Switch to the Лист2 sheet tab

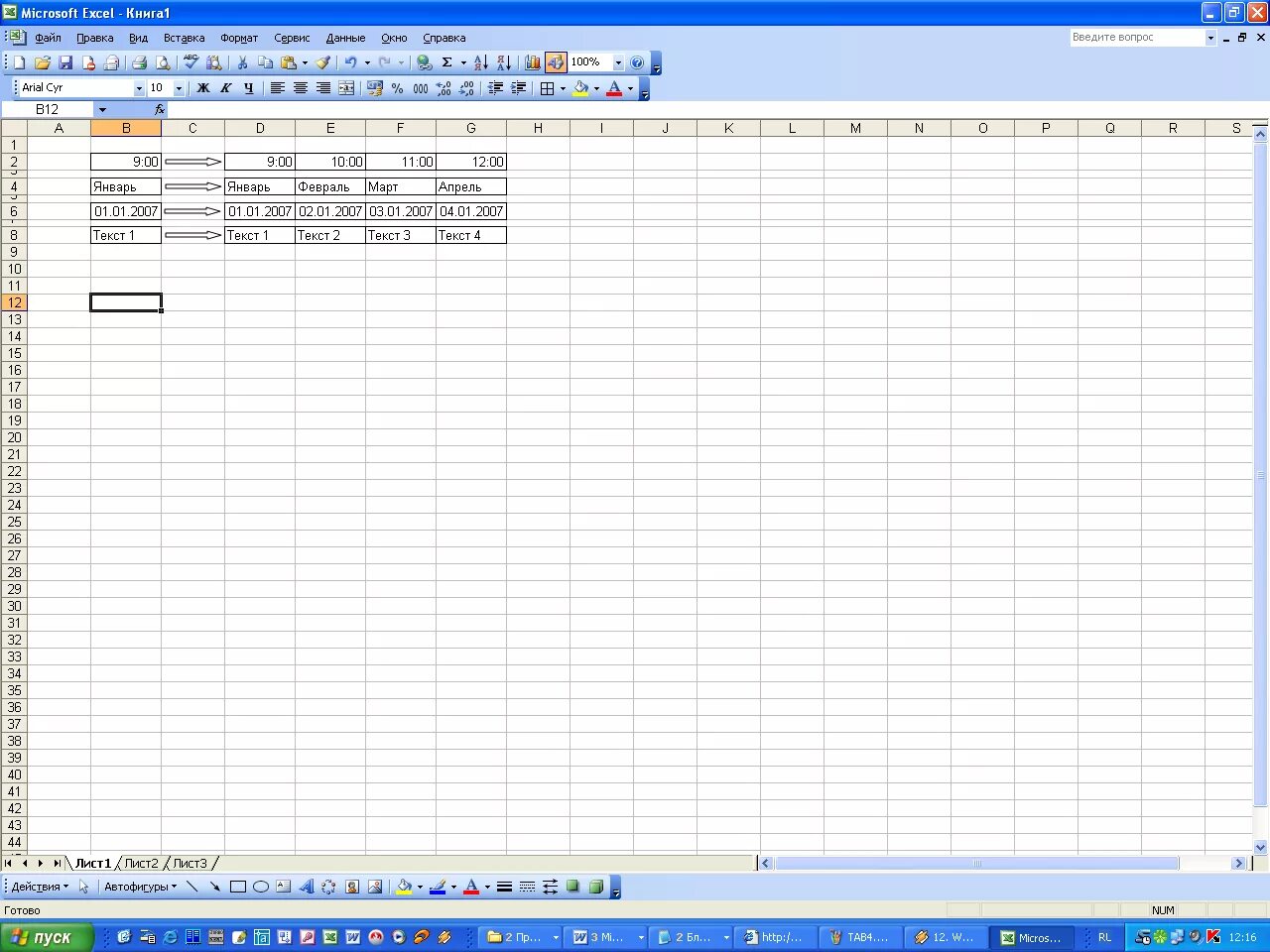141,863
